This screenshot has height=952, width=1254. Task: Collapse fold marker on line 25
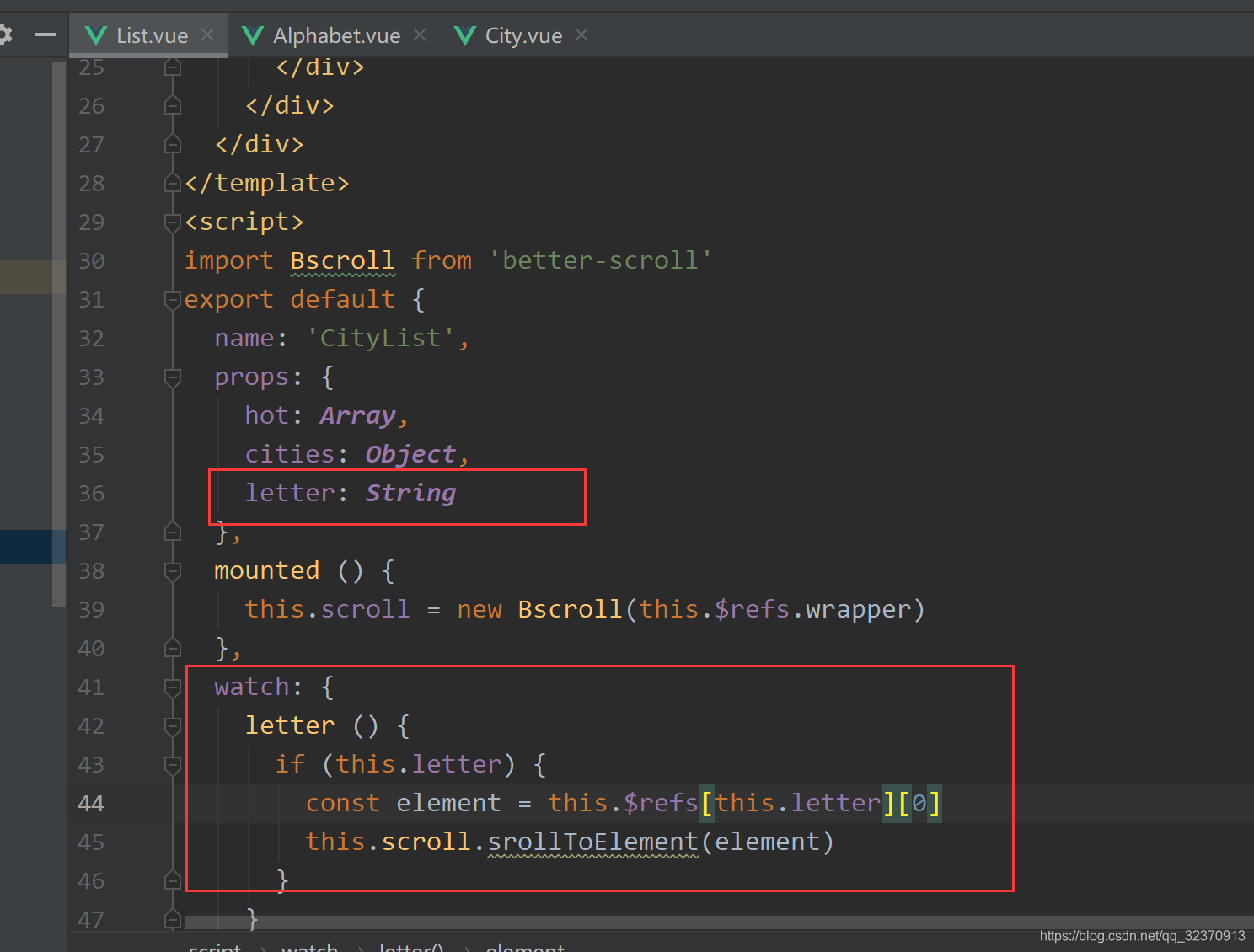point(173,67)
